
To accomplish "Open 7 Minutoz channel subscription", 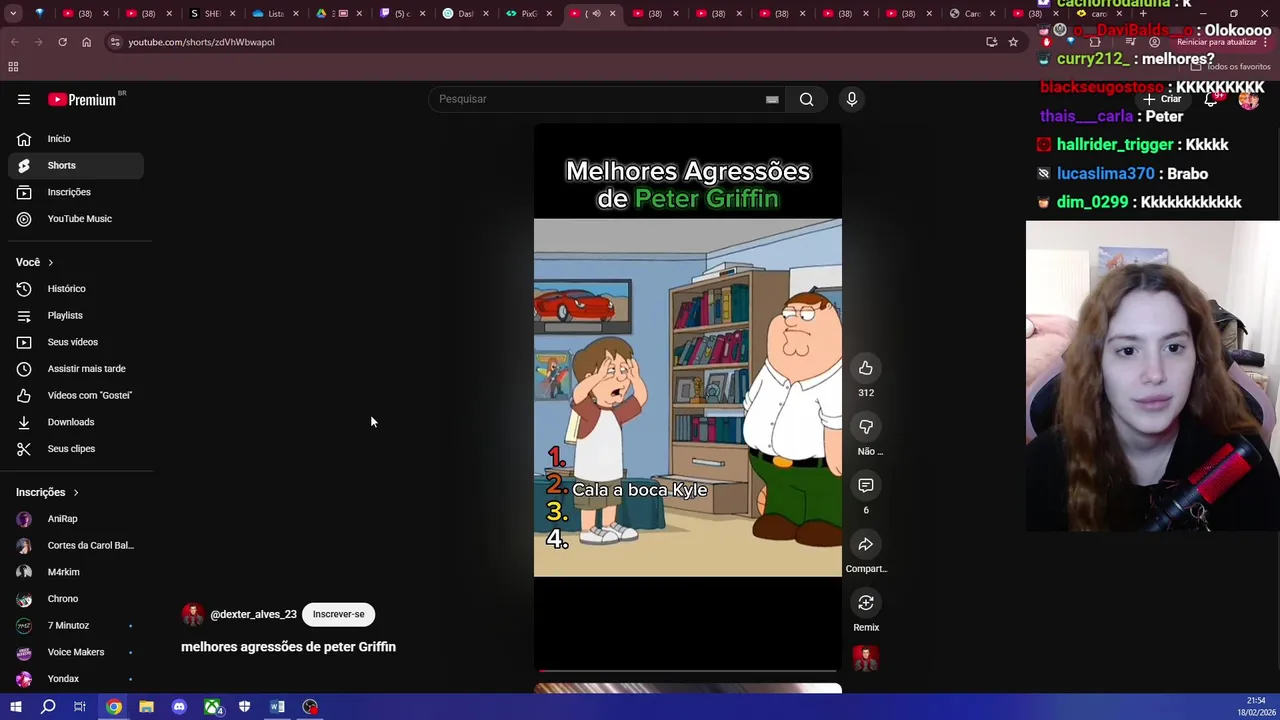I will click(x=76, y=625).
